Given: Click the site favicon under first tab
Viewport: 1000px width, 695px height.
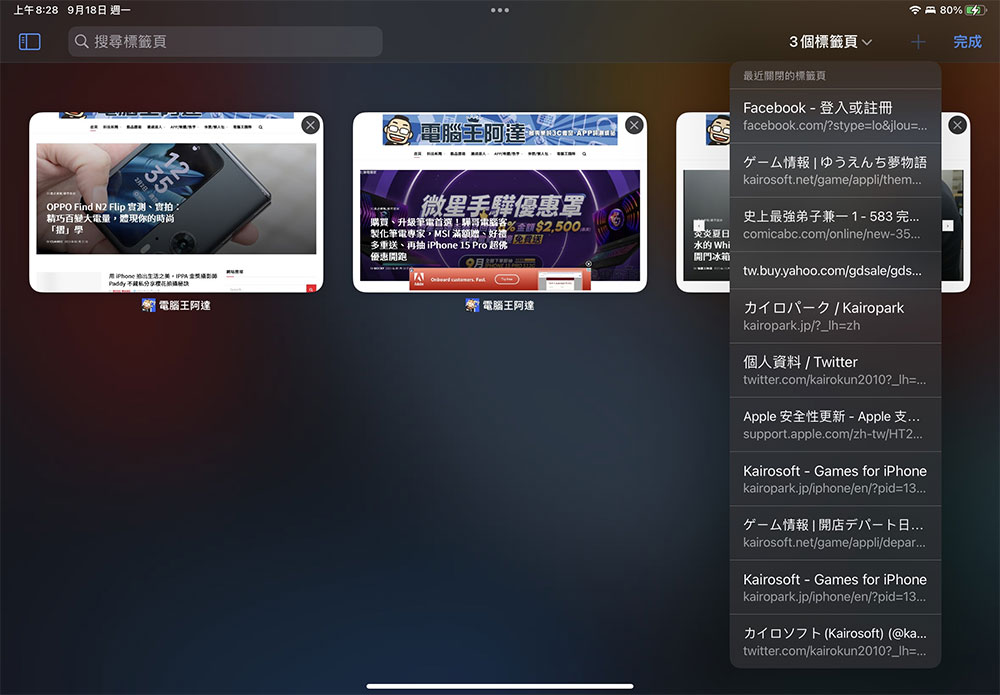Looking at the screenshot, I should pos(149,305).
